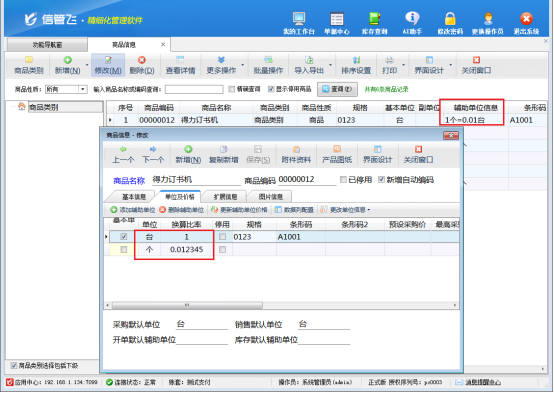This screenshot has height=393, width=554.
Task: Open 消息提醒中心 in the status bar
Action: (478, 382)
